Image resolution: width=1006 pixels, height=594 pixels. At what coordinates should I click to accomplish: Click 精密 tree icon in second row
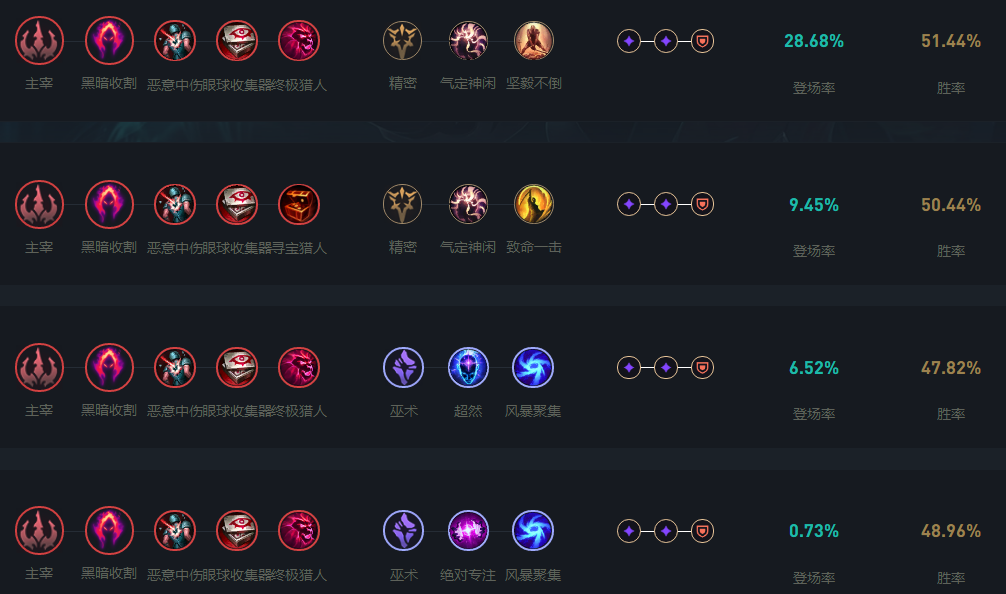402,204
